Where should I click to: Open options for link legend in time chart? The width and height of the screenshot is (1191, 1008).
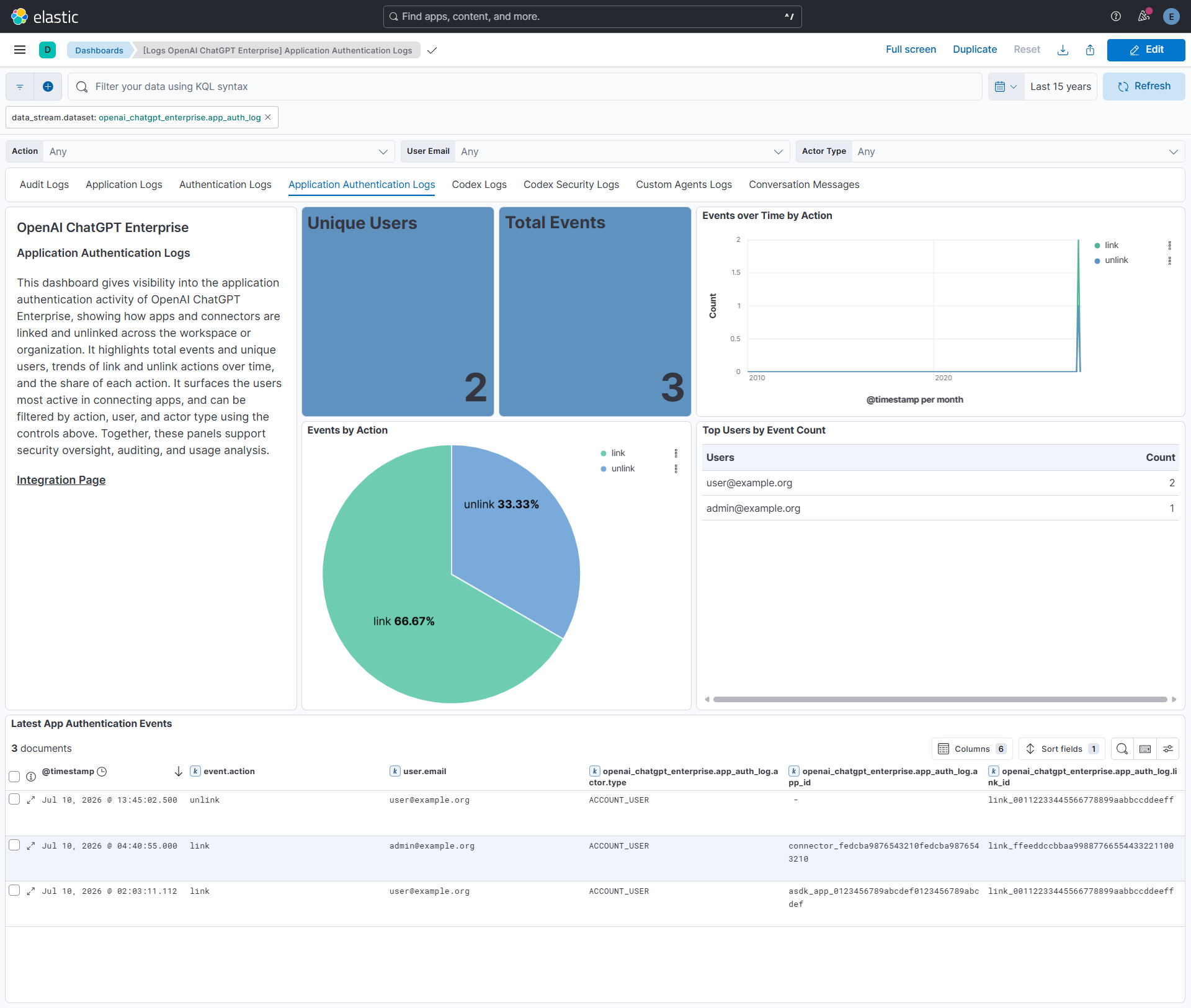1170,246
